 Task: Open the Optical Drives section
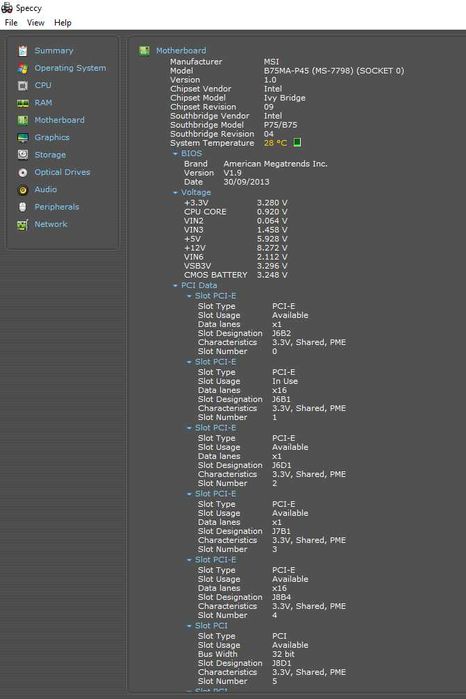[x=62, y=173]
